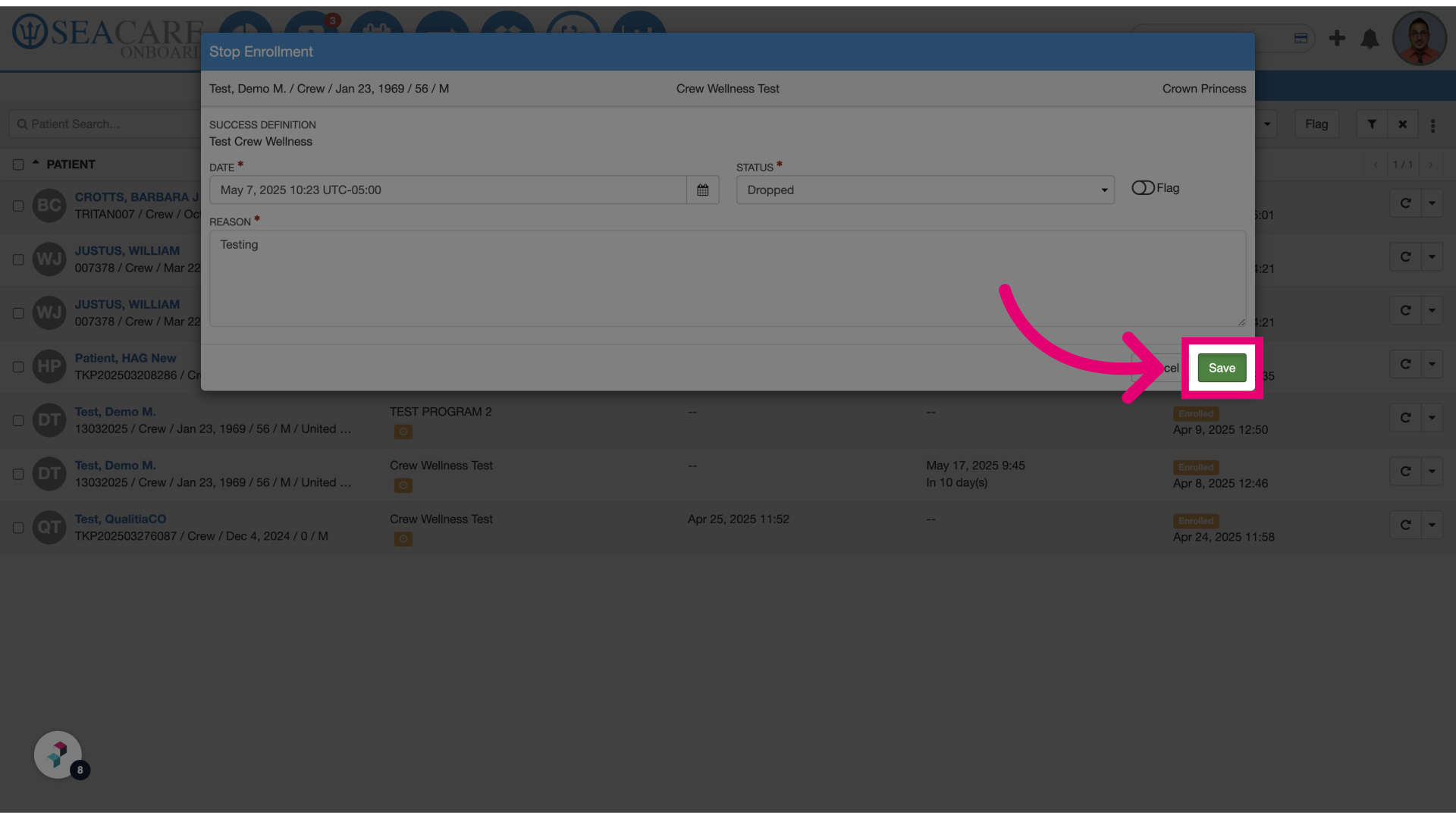The image size is (1456, 819).
Task: Check the Test, QualitiaCO row checkbox
Action: coord(18,528)
